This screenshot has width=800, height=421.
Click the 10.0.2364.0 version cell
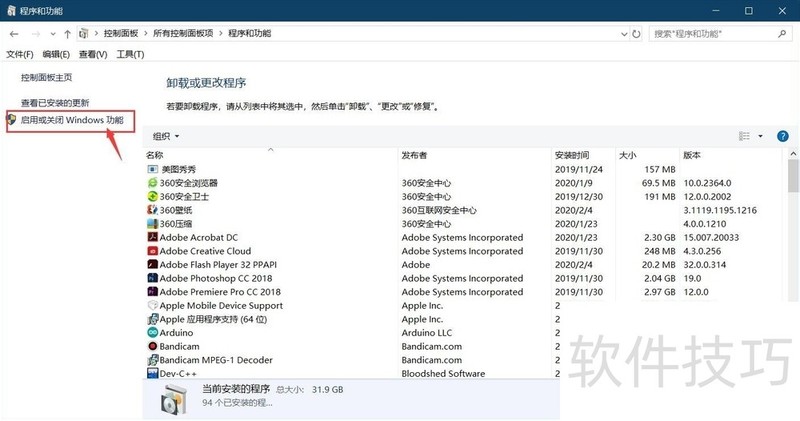[x=707, y=183]
